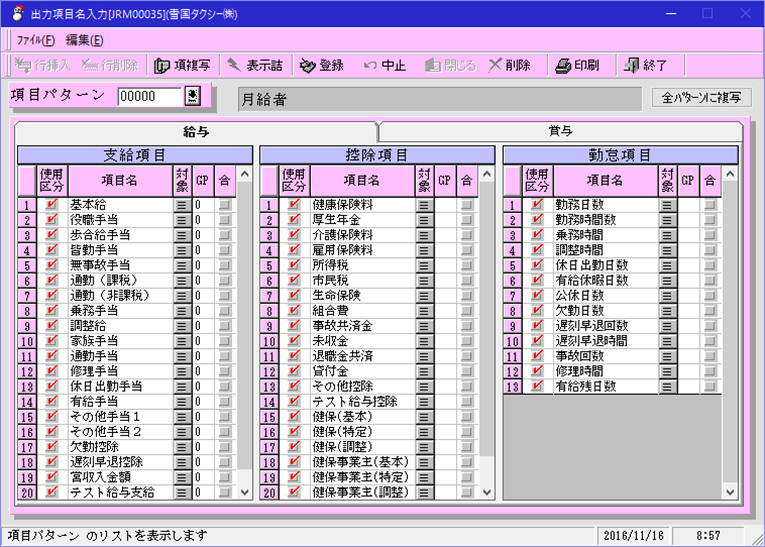Click the 終了 exit toolbar icon

click(x=631, y=65)
